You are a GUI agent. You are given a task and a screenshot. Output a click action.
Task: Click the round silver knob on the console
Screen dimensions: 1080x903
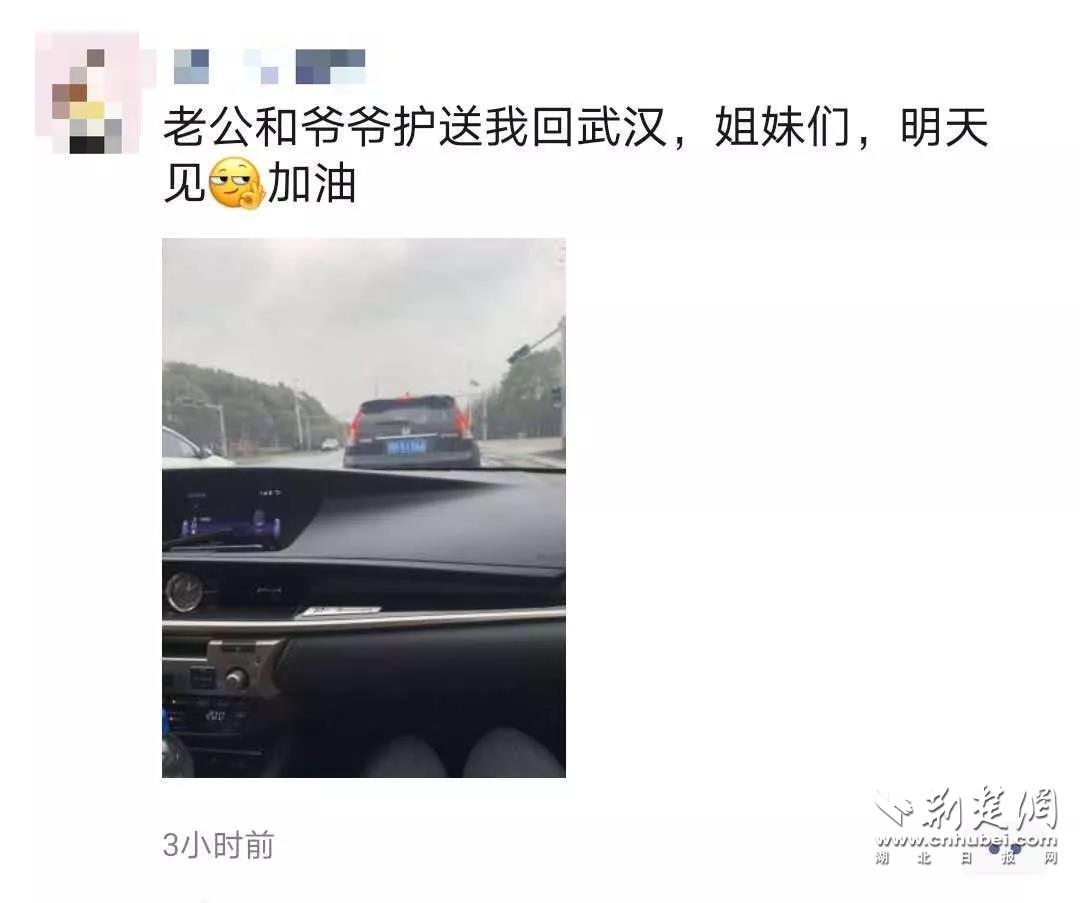point(236,679)
